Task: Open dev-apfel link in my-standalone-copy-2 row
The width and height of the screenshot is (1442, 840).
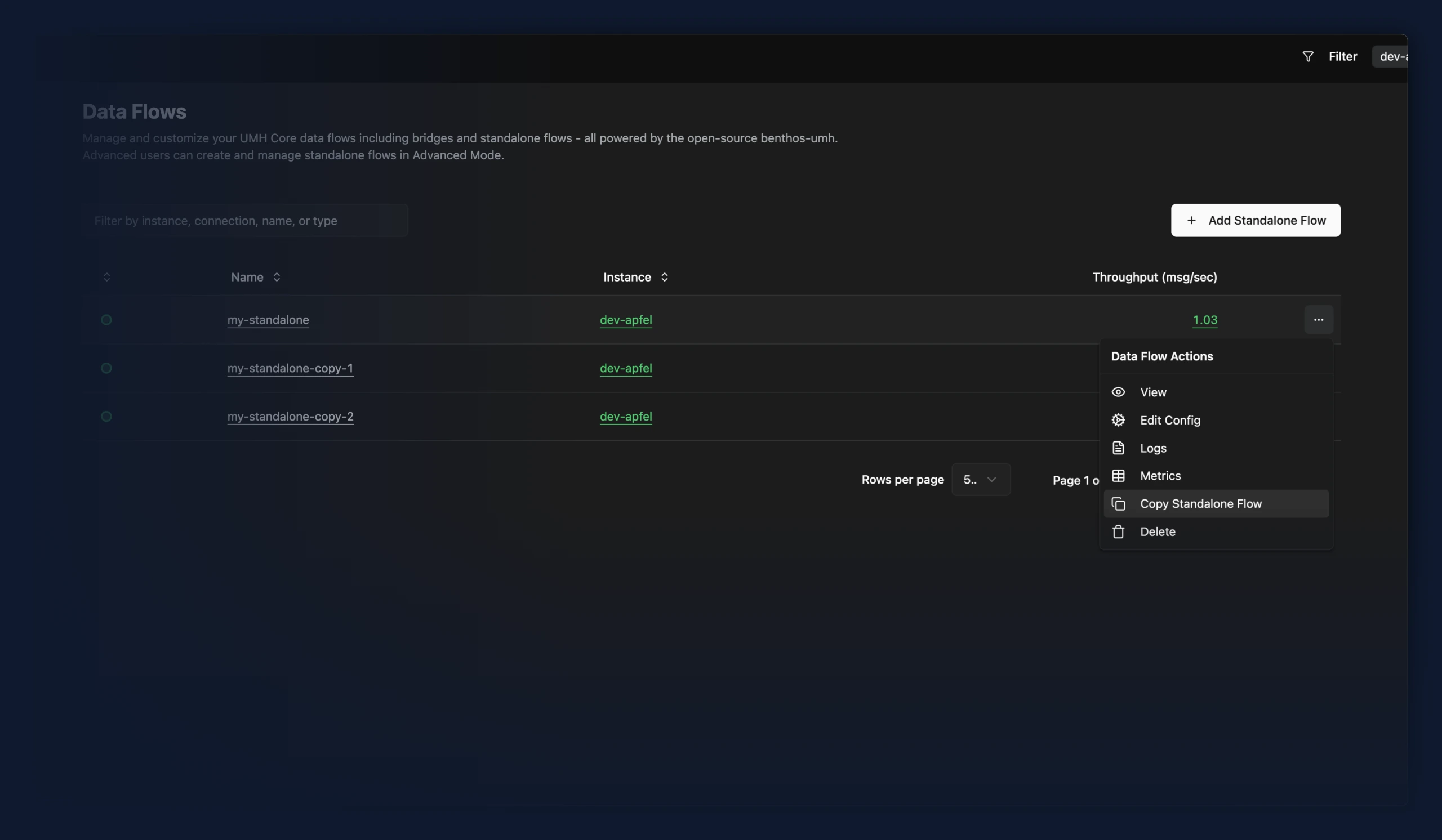Action: pyautogui.click(x=625, y=416)
